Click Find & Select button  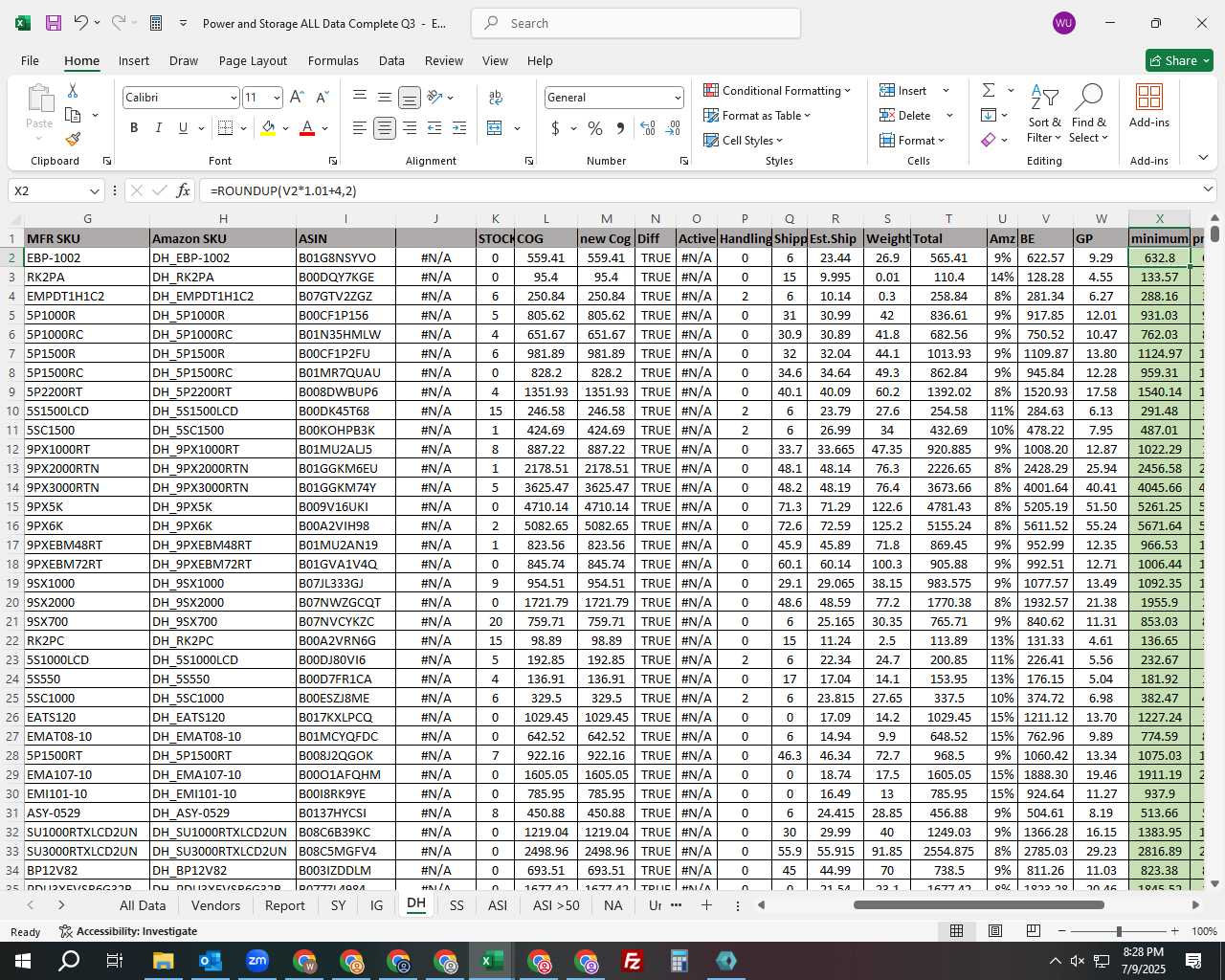tap(1089, 113)
